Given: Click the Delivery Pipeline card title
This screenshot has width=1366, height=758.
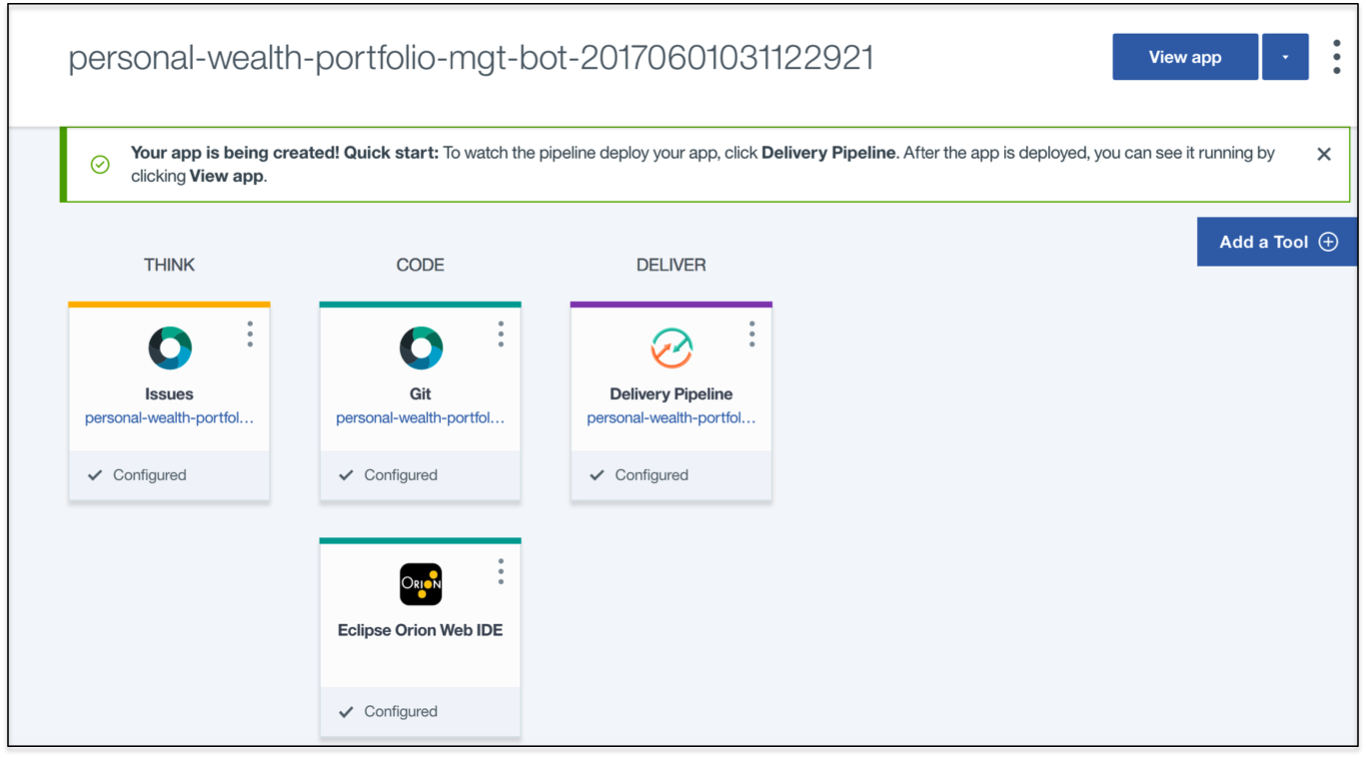Looking at the screenshot, I should [x=671, y=394].
